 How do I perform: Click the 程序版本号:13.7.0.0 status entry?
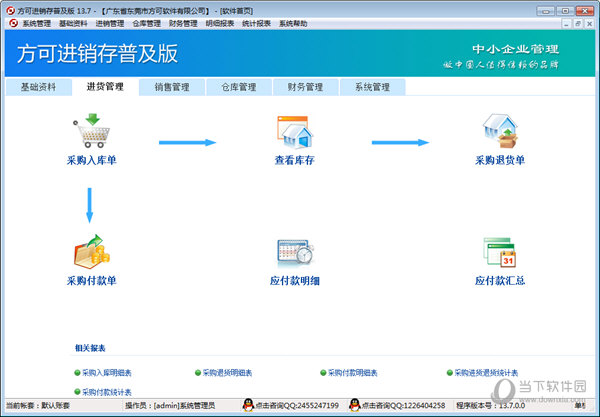[491, 406]
